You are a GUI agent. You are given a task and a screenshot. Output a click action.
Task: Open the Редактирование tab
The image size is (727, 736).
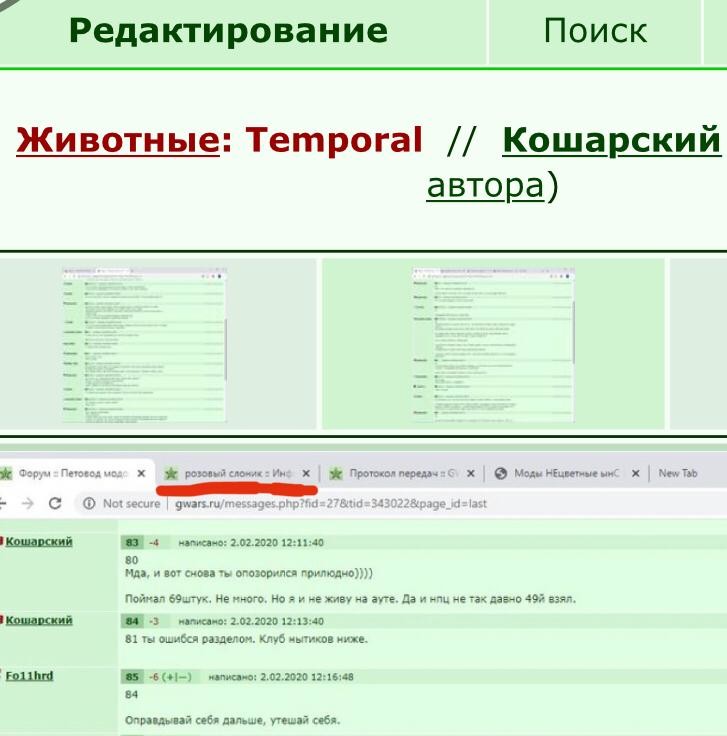click(x=228, y=31)
